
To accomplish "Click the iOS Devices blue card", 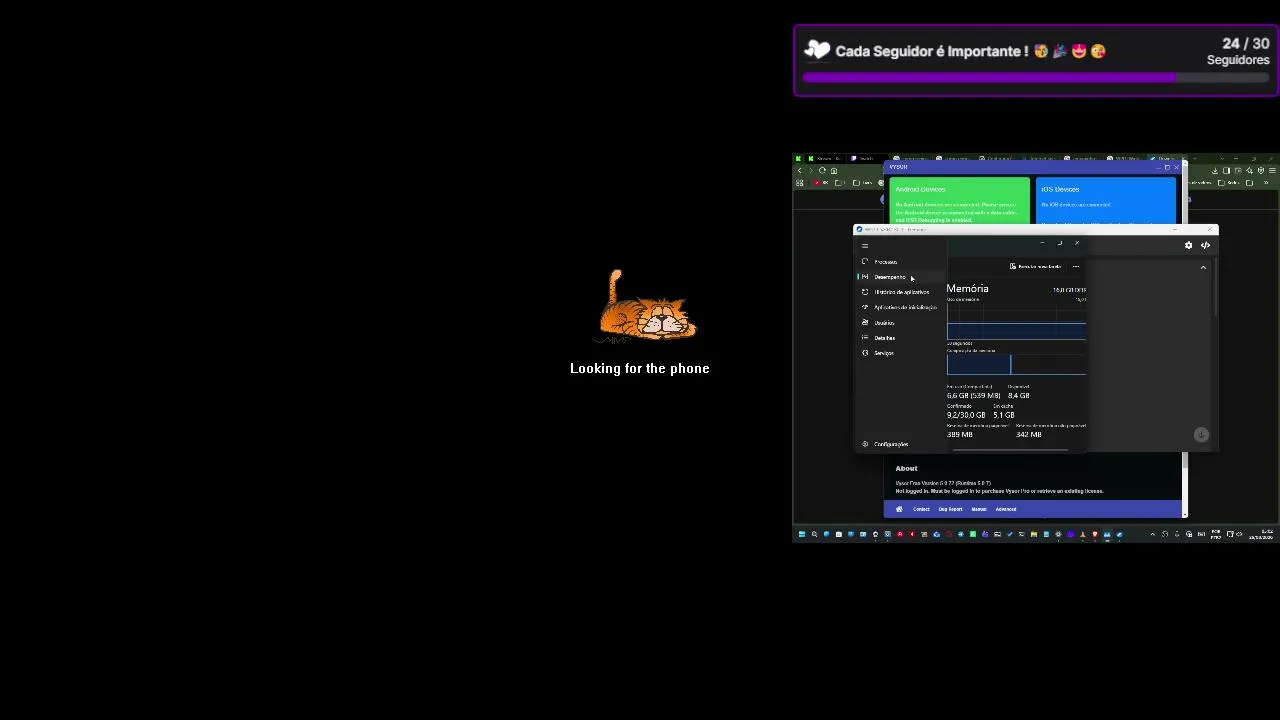I will [1106, 201].
